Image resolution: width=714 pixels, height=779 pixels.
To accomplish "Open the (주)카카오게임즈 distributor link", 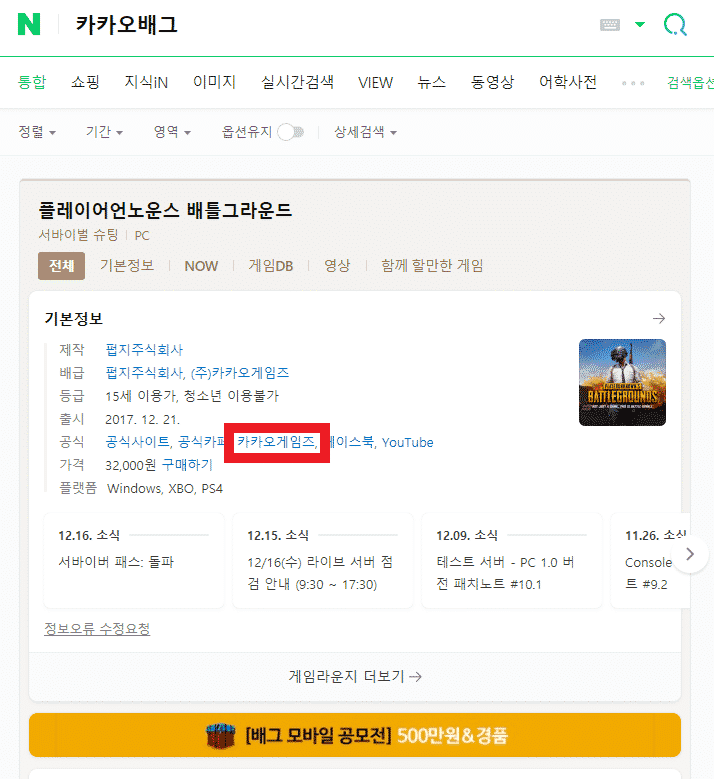I will pyautogui.click(x=240, y=373).
